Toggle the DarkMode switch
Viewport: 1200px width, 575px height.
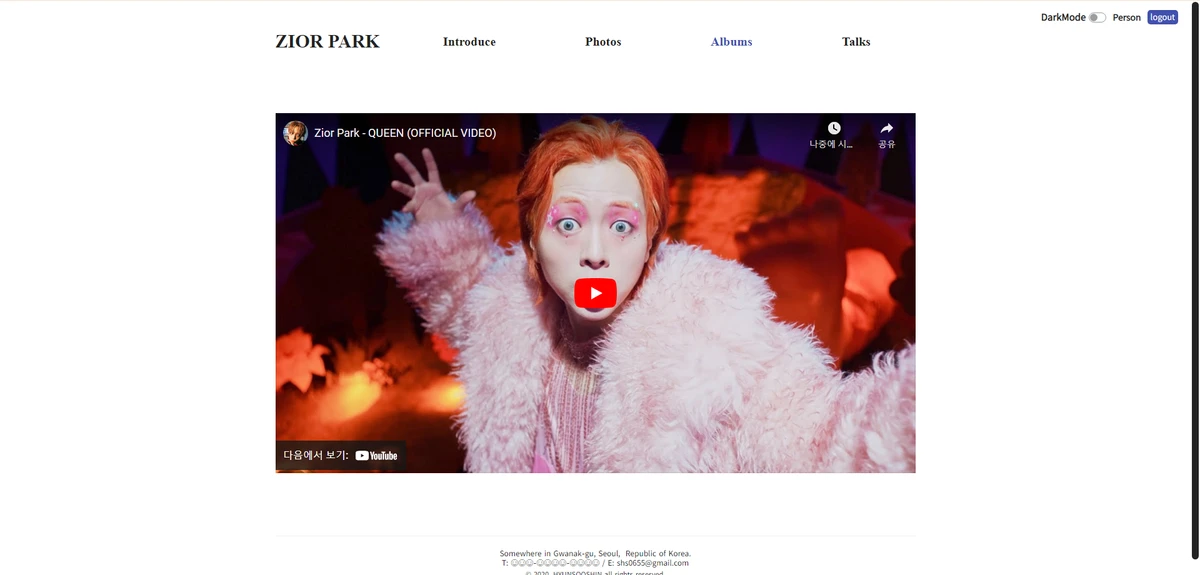point(1097,17)
